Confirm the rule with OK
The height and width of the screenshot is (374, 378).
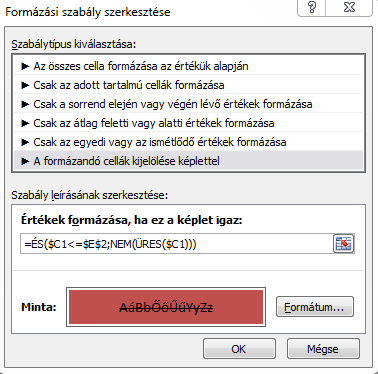(x=239, y=349)
